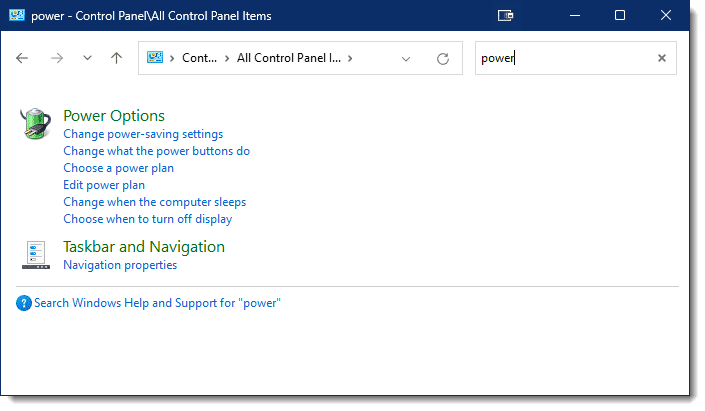
Task: Click the blue help question mark icon
Action: click(x=24, y=303)
